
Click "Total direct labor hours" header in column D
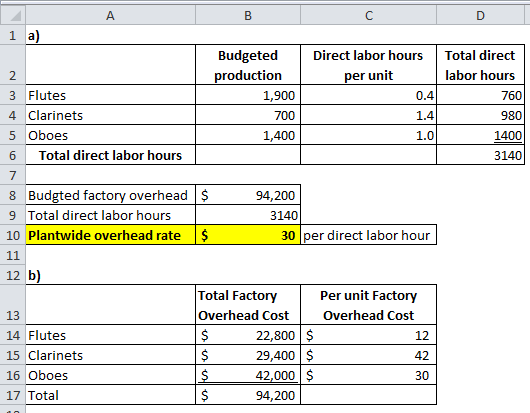pos(480,65)
